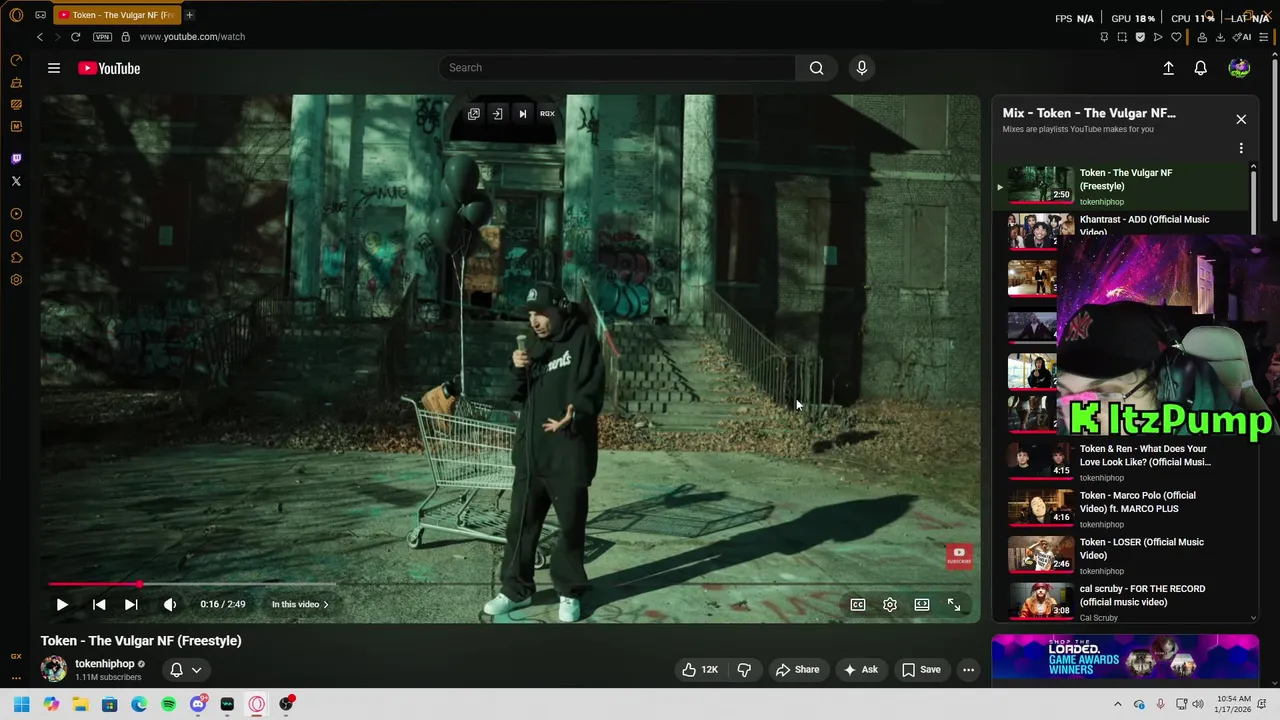Open the account avatar menu
The height and width of the screenshot is (720, 1280).
pyautogui.click(x=1239, y=68)
